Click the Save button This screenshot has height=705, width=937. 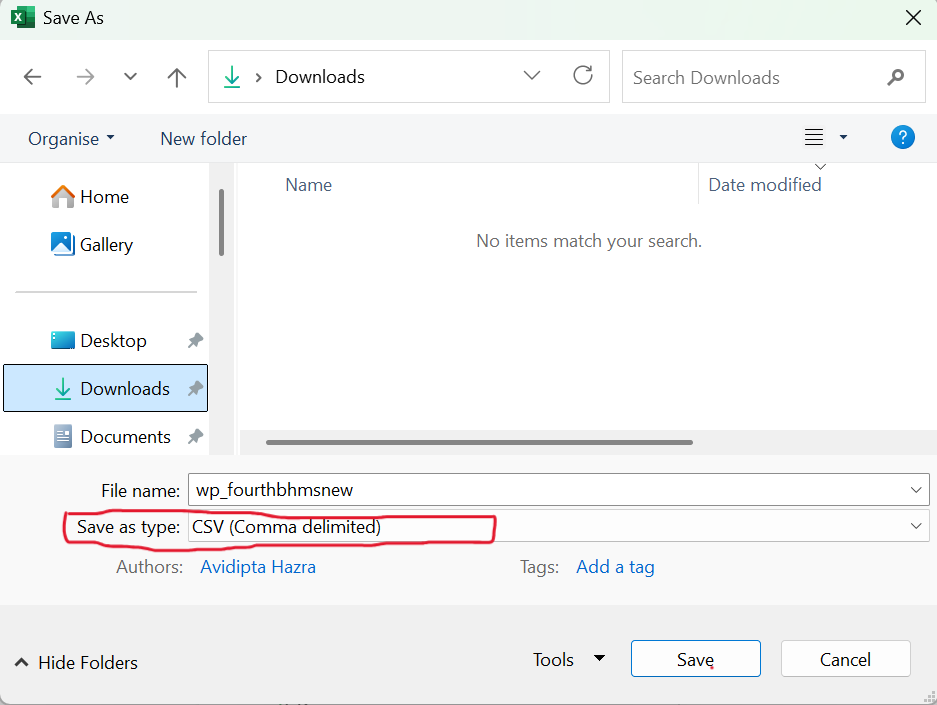pos(695,659)
